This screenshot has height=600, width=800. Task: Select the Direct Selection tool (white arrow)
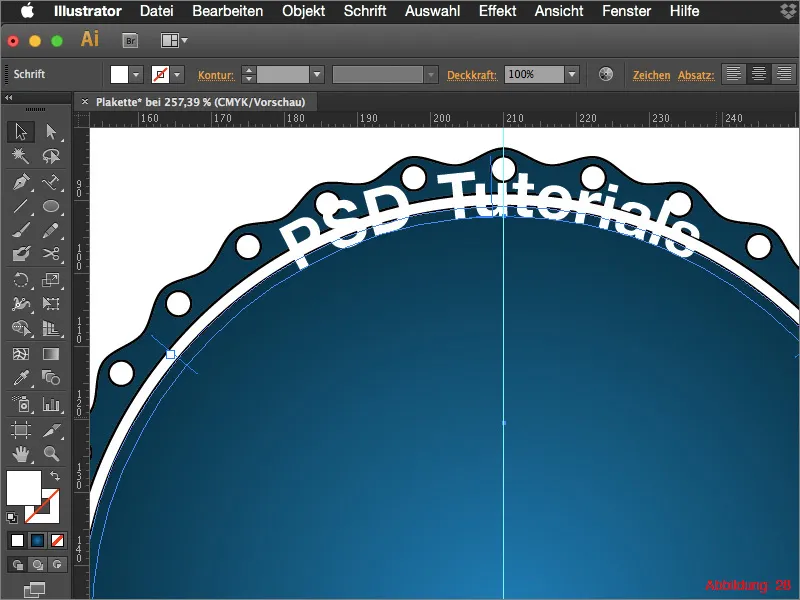51,132
